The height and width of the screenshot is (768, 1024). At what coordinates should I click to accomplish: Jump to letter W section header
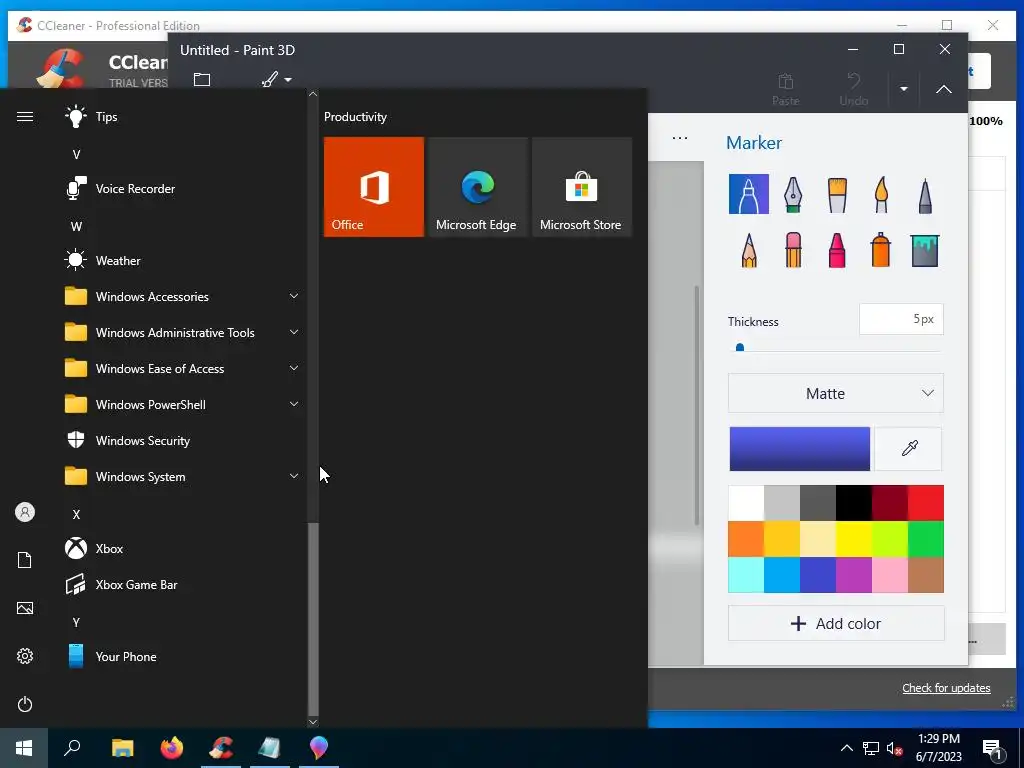click(76, 227)
